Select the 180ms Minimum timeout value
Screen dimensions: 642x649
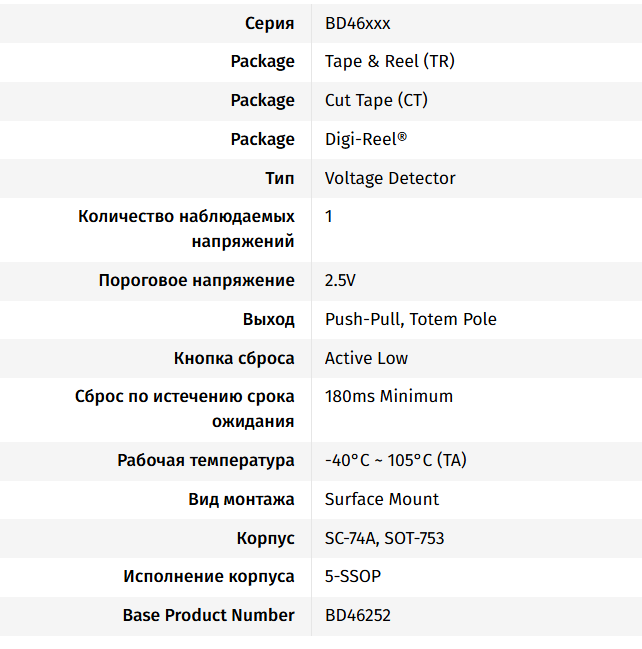(389, 396)
